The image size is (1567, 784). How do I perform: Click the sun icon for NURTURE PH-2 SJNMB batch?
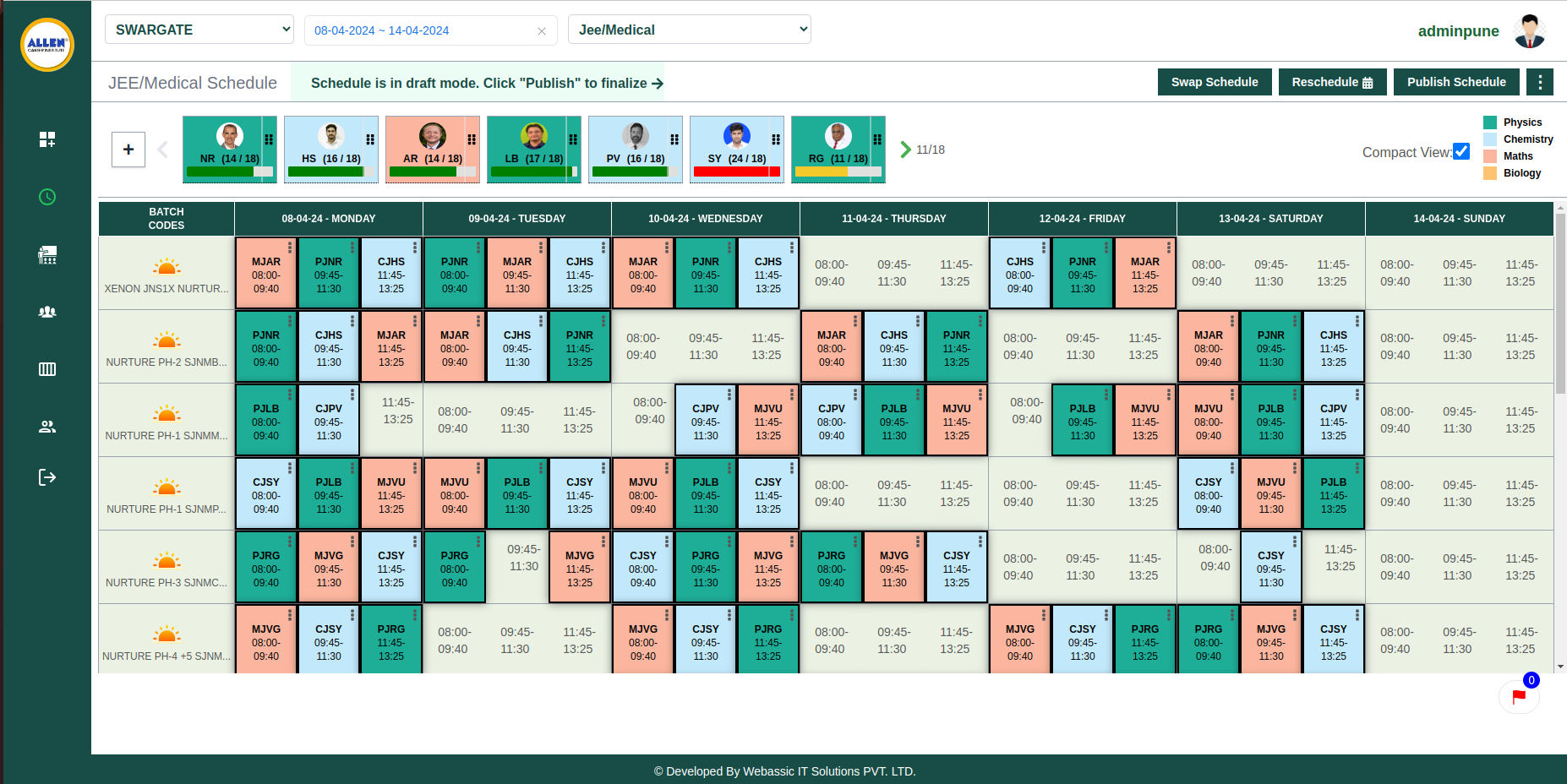(x=167, y=340)
